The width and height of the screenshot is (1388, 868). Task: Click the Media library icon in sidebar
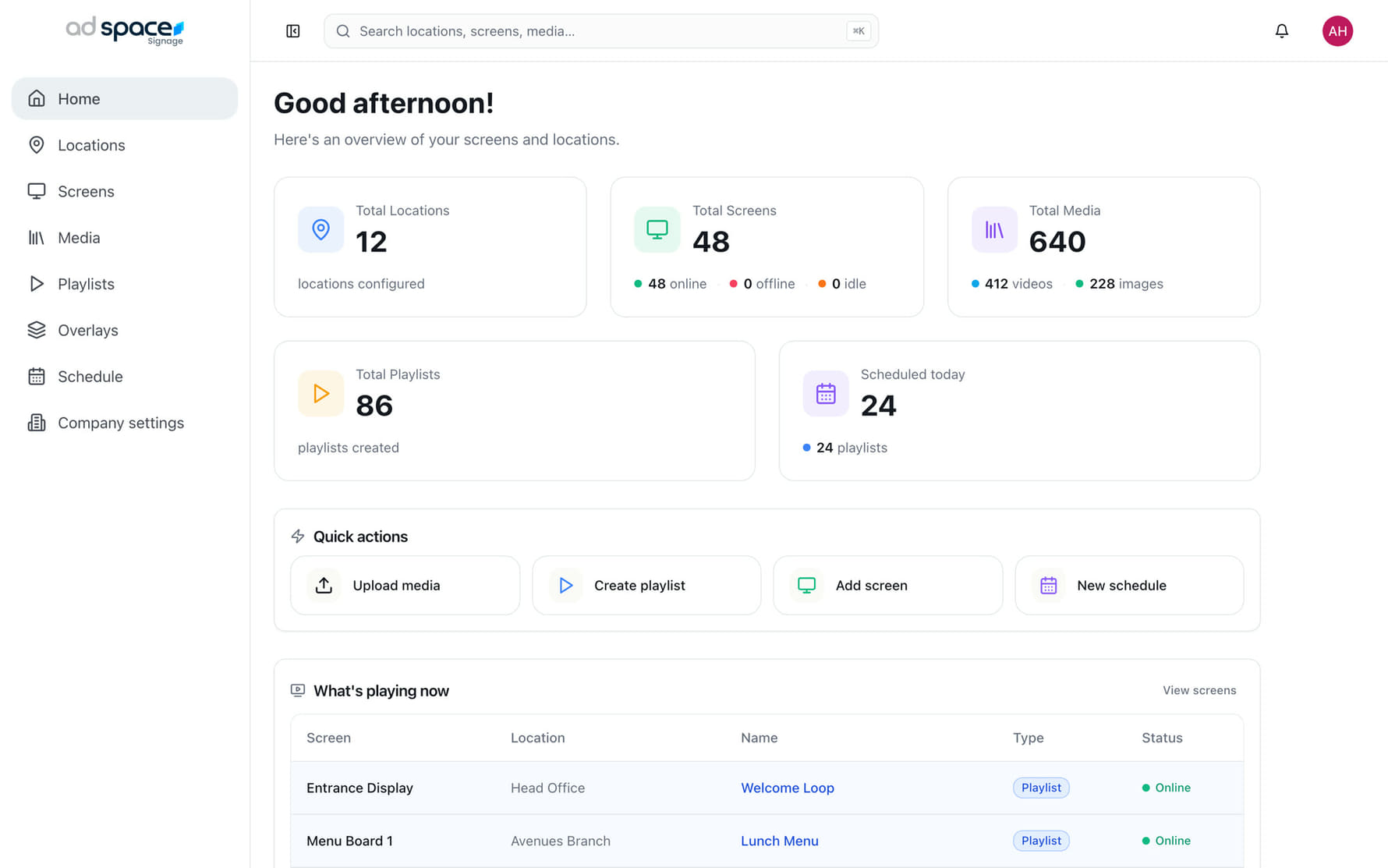[x=36, y=238]
